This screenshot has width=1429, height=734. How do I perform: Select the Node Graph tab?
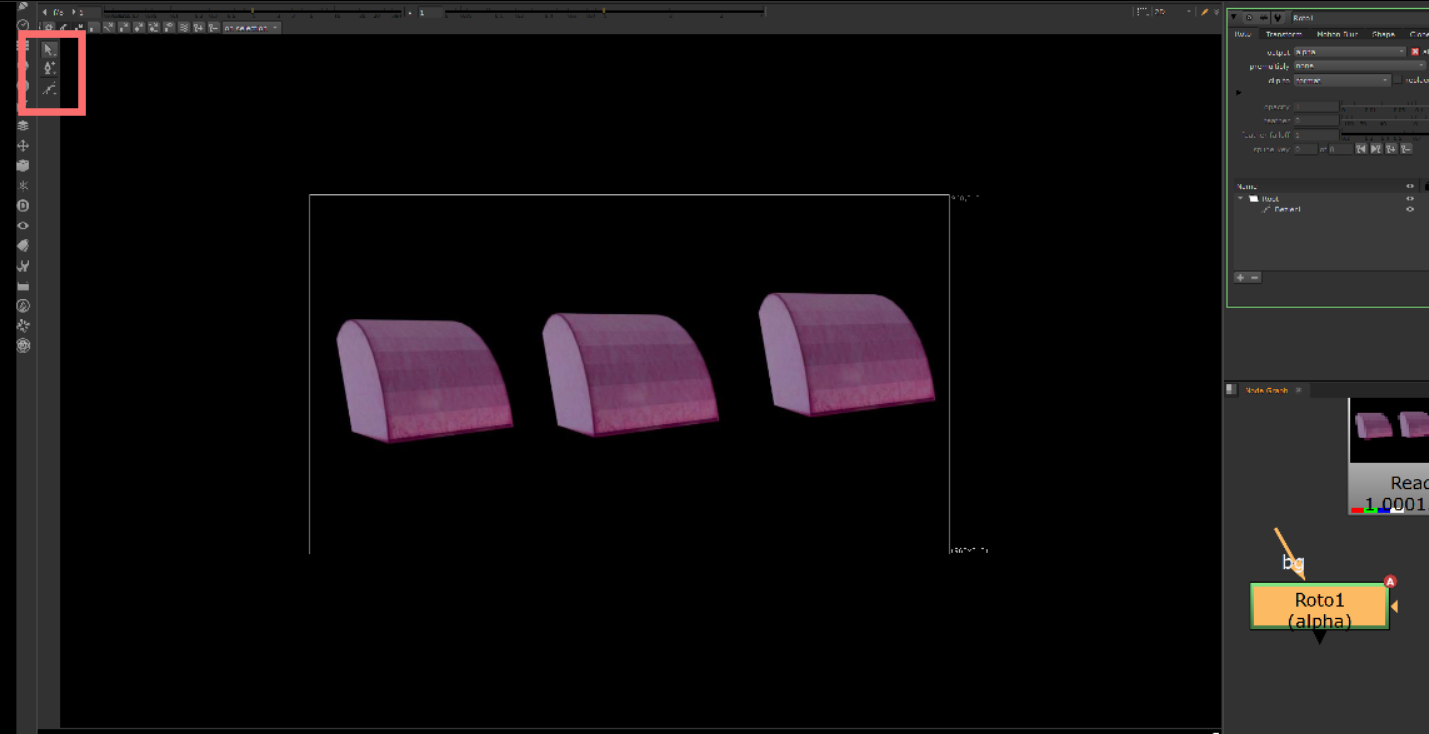click(x=1265, y=390)
